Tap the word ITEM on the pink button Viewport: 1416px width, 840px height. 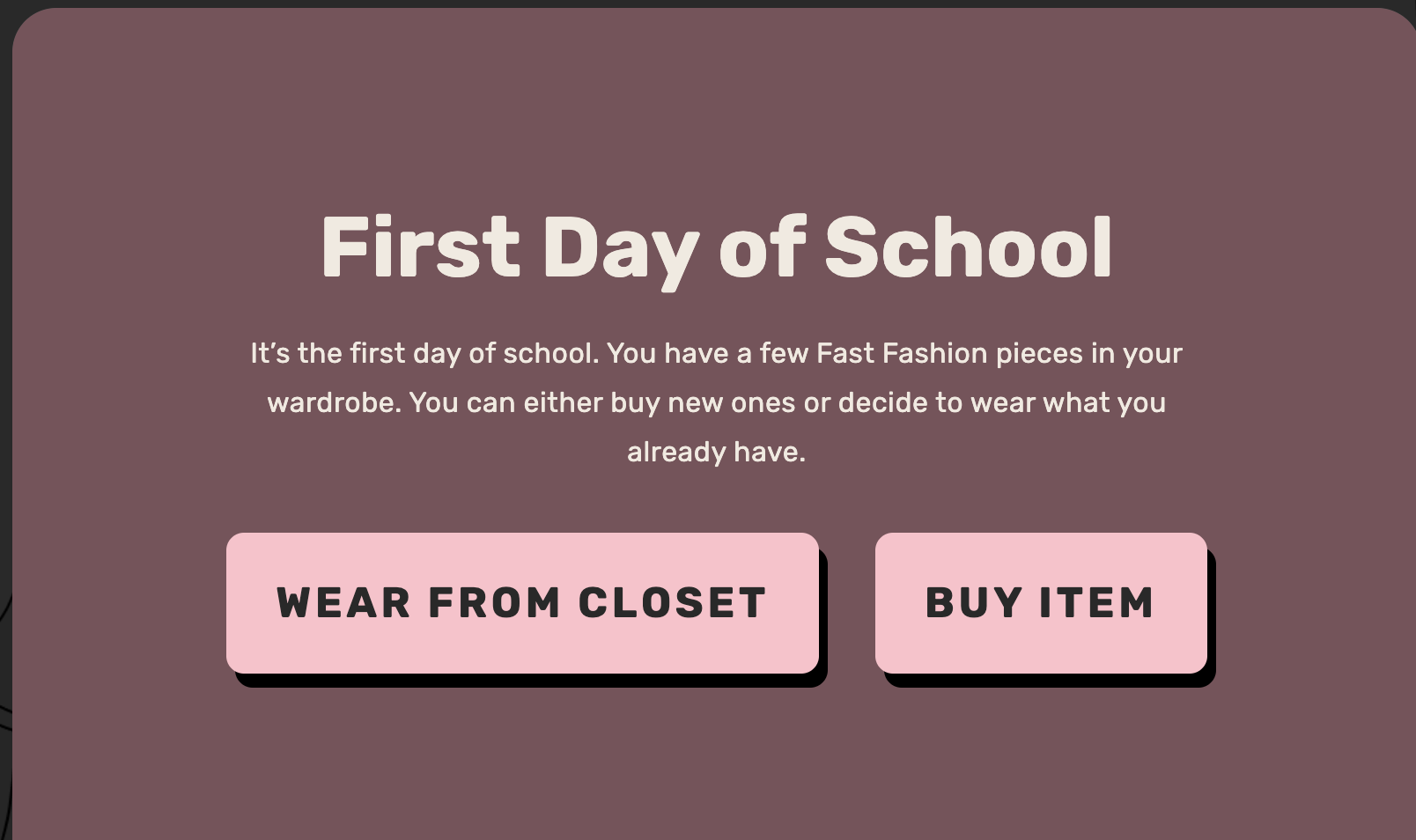click(1096, 603)
